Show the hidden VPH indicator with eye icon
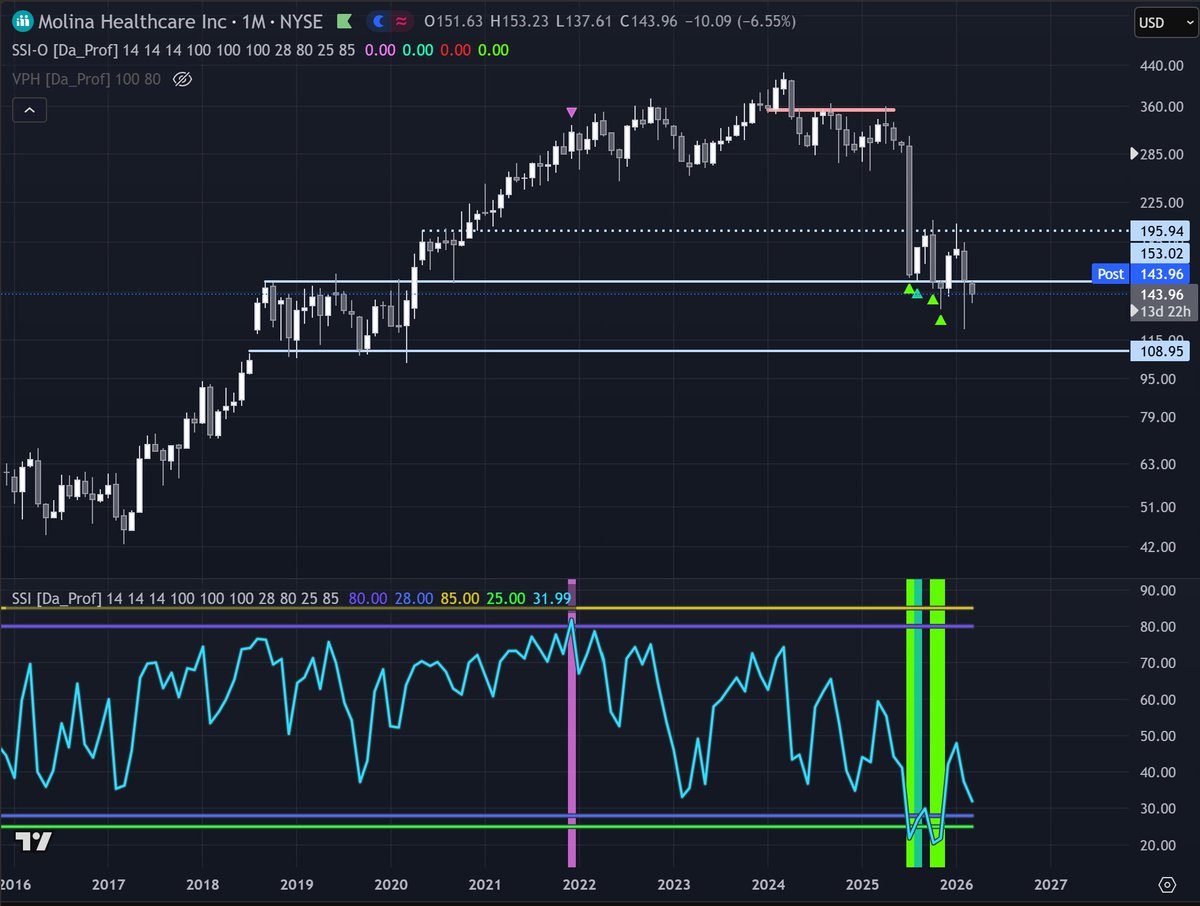This screenshot has height=906, width=1200. (182, 78)
